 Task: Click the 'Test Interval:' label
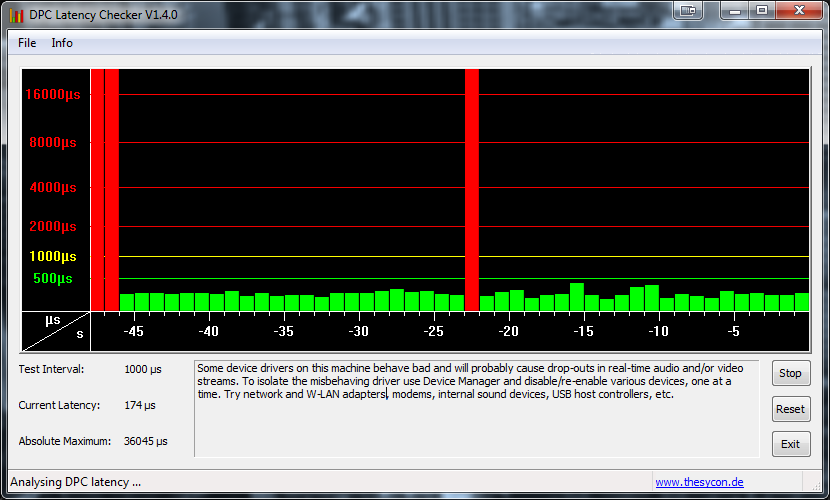[x=51, y=369]
